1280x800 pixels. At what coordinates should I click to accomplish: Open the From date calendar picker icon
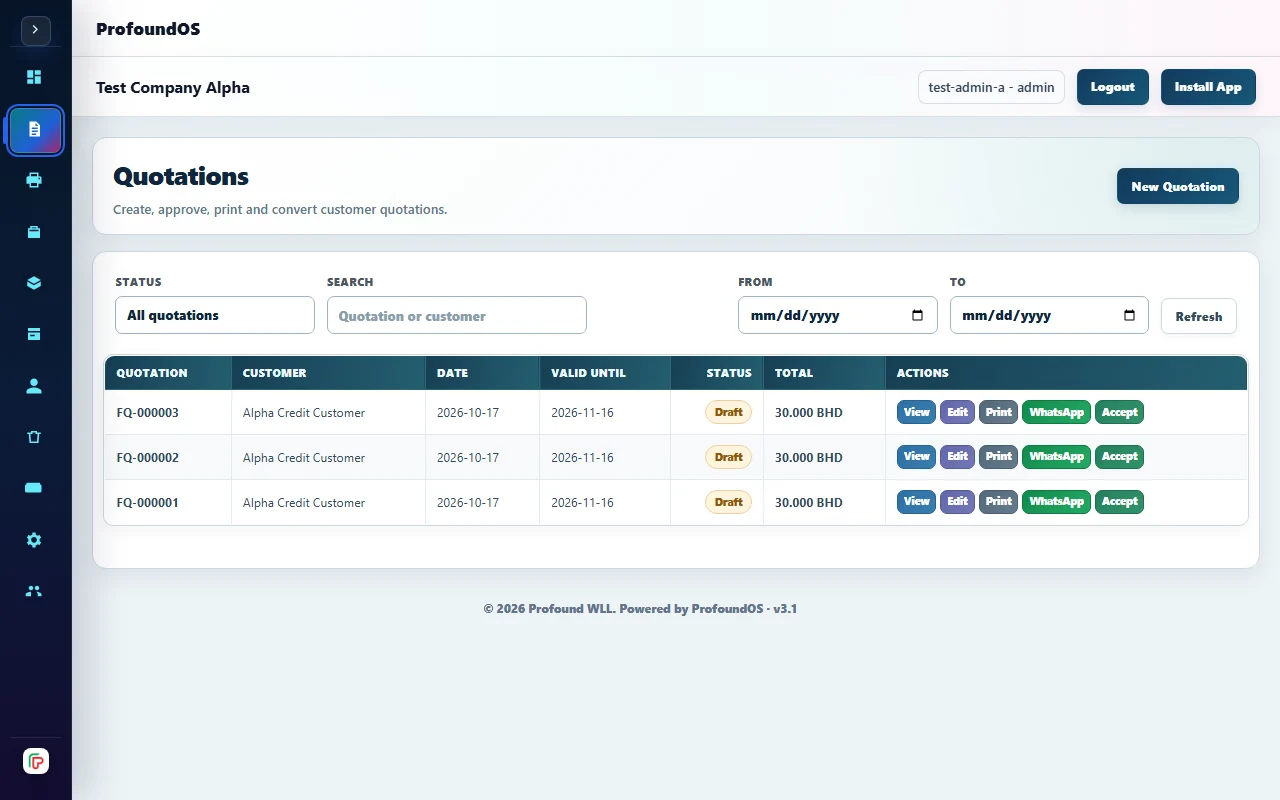pos(918,315)
